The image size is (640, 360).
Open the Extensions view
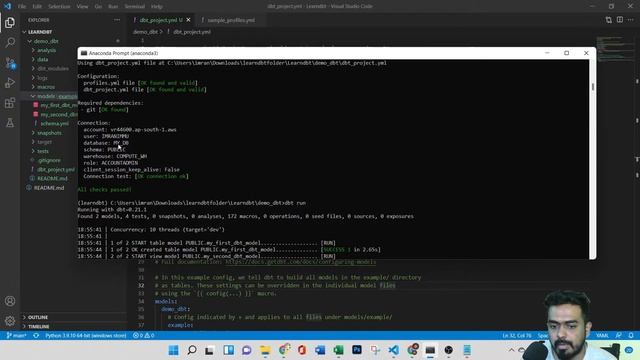(x=10, y=103)
